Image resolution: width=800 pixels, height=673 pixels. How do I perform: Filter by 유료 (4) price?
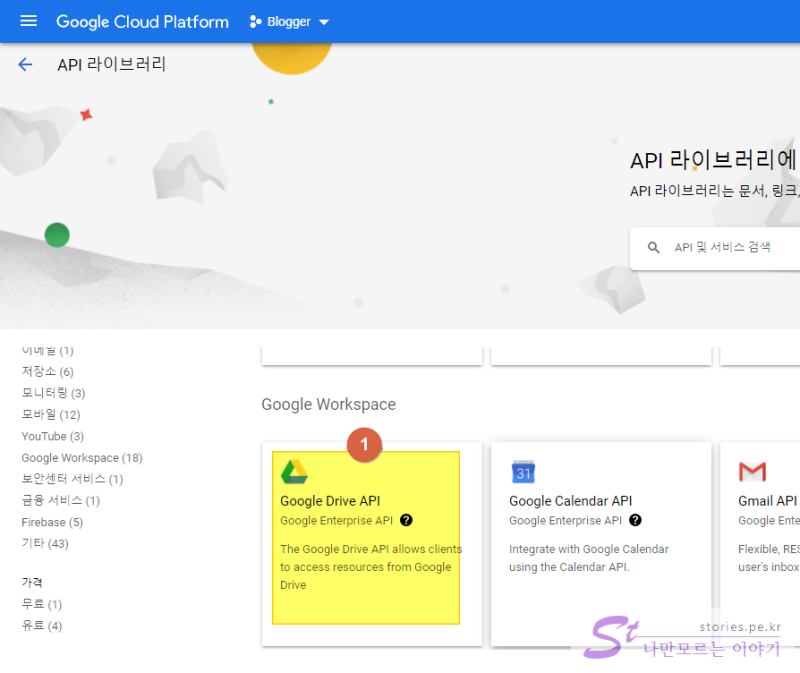click(42, 626)
